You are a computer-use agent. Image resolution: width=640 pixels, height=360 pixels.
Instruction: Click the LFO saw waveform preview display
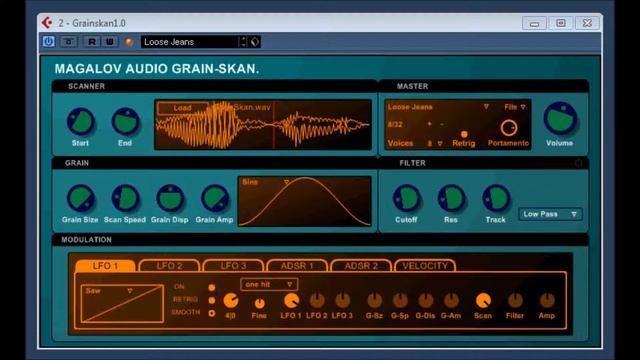122,304
